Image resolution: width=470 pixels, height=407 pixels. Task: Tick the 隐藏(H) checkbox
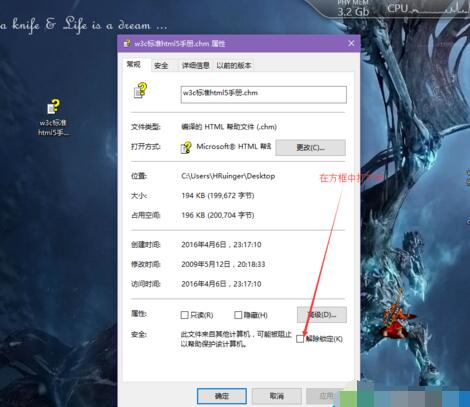pyautogui.click(x=238, y=315)
